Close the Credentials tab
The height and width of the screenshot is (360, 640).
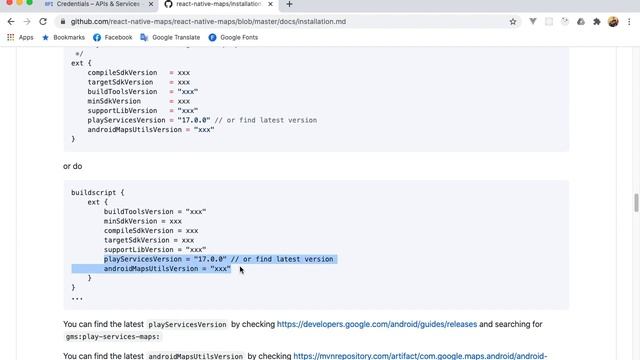point(151,4)
